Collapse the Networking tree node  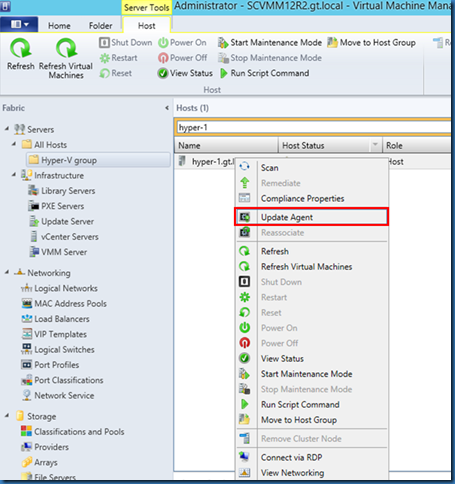(7, 272)
